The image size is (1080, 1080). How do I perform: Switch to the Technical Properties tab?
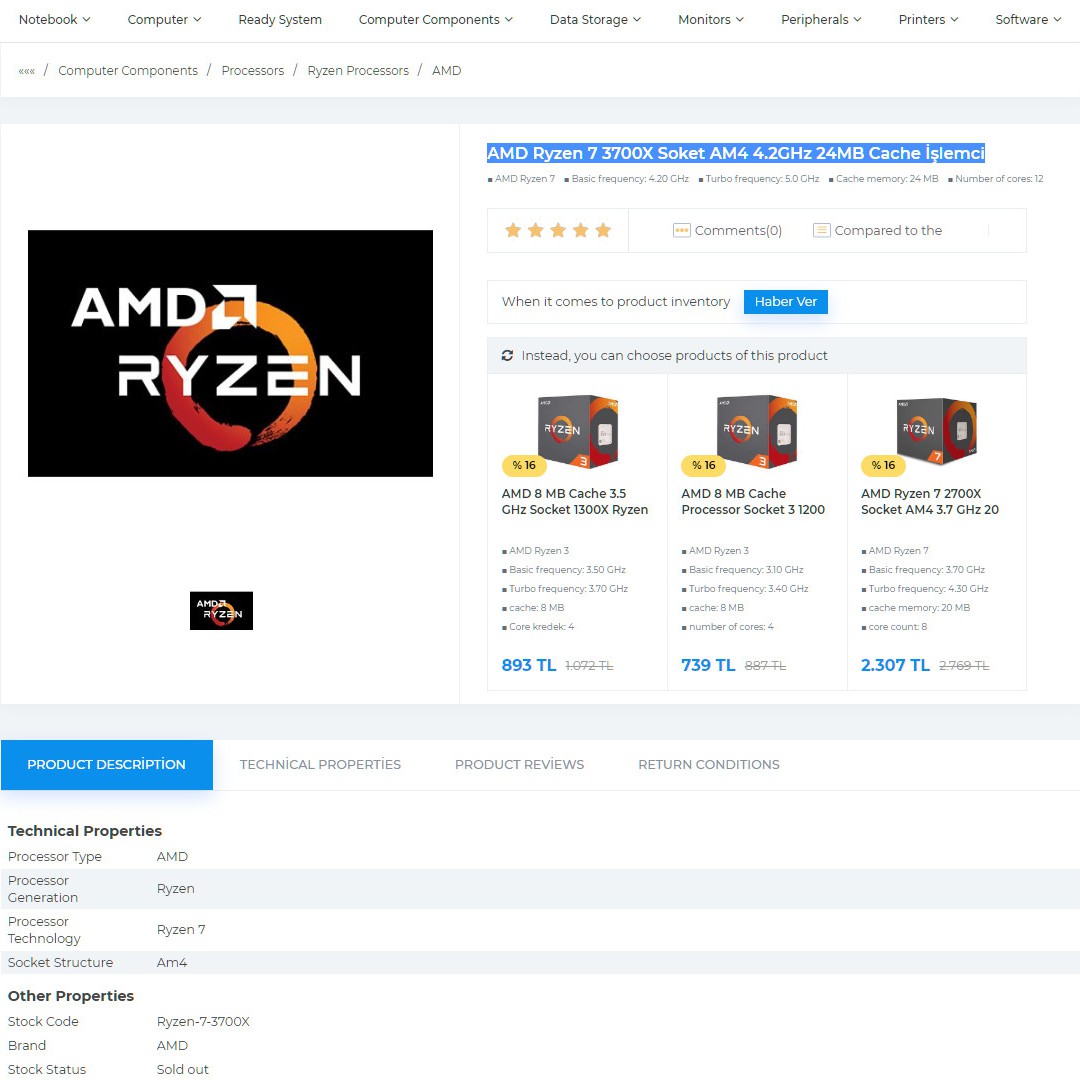(x=320, y=765)
